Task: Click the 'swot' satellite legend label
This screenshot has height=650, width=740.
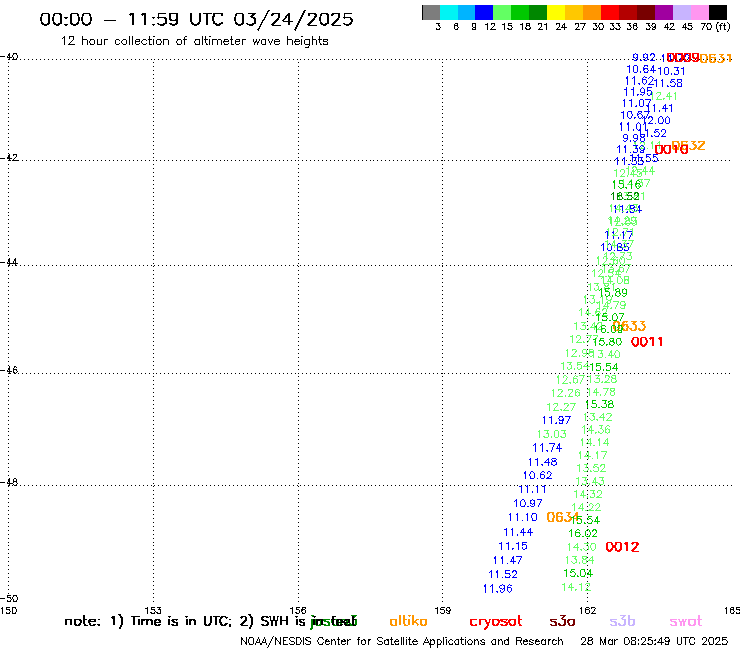Action: coord(686,622)
